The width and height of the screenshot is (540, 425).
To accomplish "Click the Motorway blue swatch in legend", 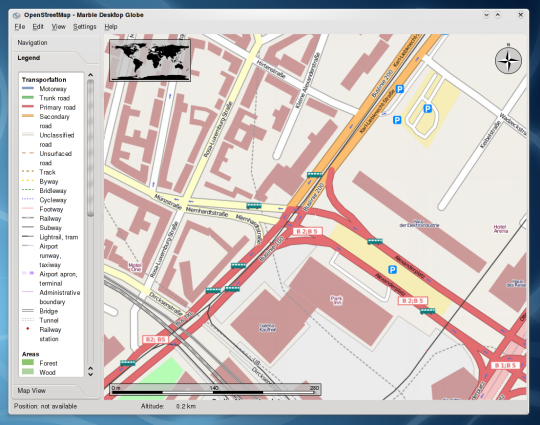I will click(x=28, y=88).
